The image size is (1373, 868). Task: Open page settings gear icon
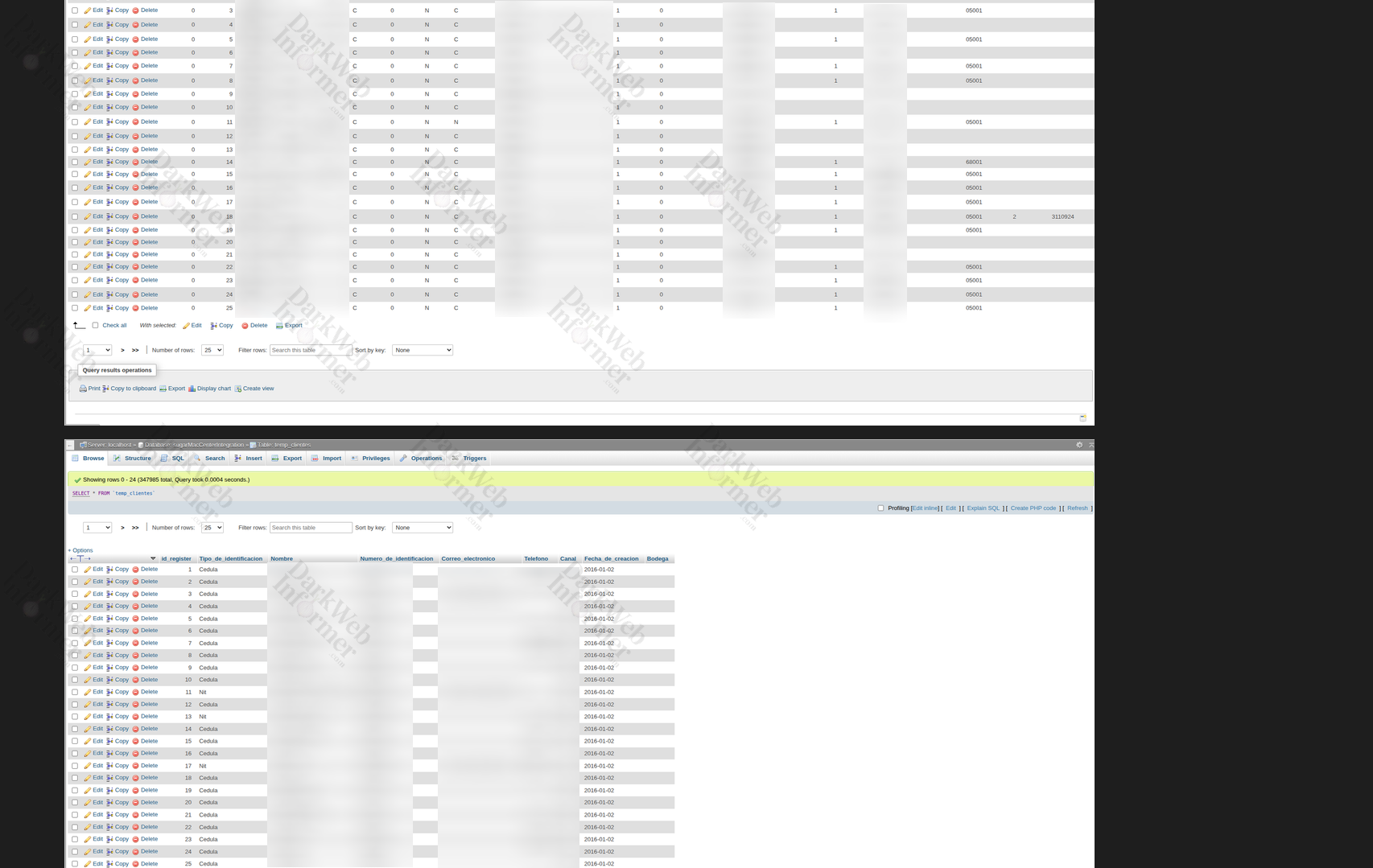(x=1079, y=445)
